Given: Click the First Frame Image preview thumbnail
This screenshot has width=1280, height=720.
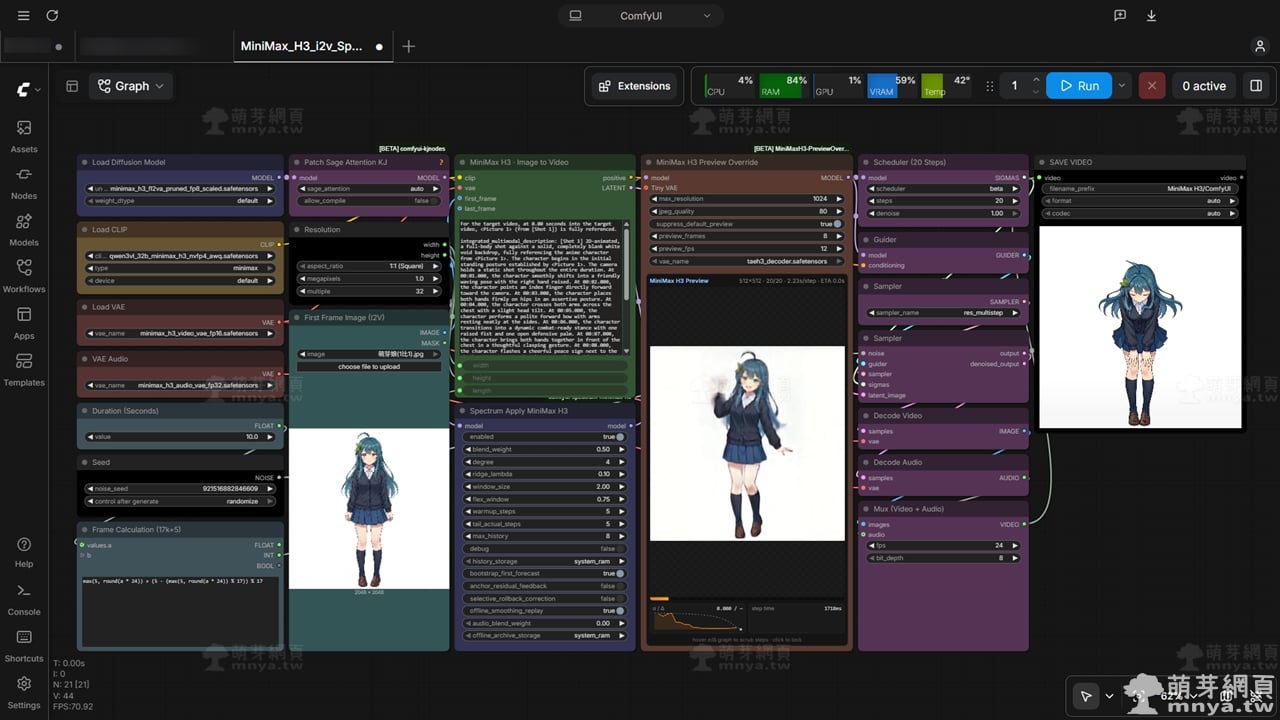Looking at the screenshot, I should tap(369, 509).
